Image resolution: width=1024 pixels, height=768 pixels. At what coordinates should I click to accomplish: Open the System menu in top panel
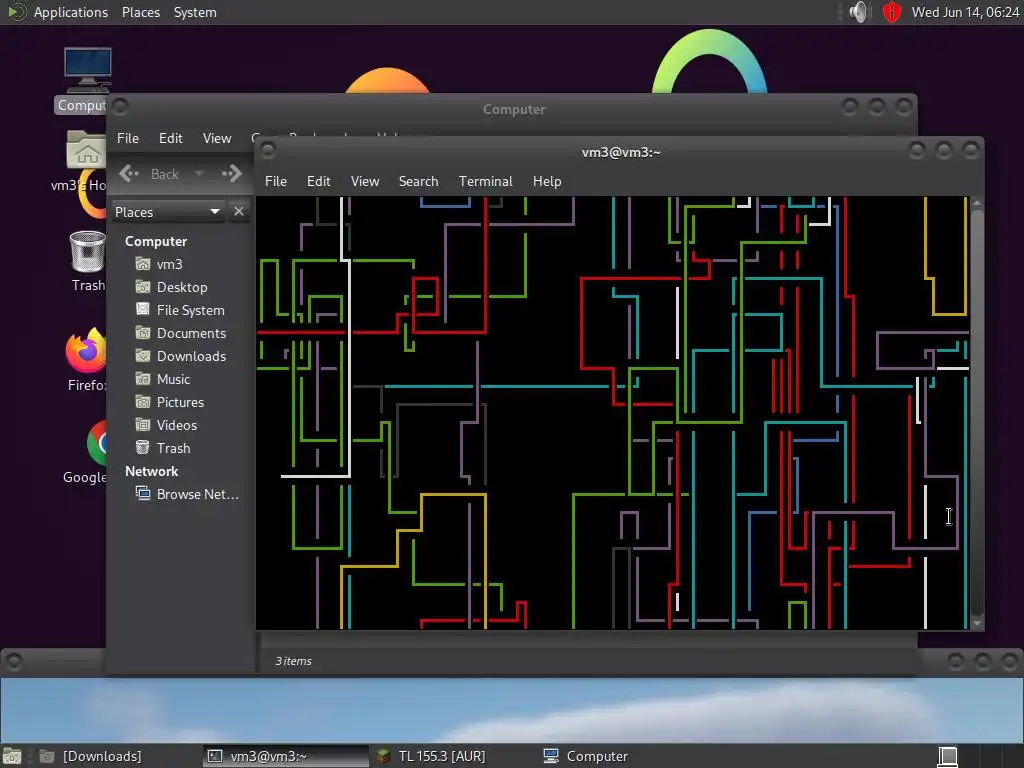pos(195,12)
